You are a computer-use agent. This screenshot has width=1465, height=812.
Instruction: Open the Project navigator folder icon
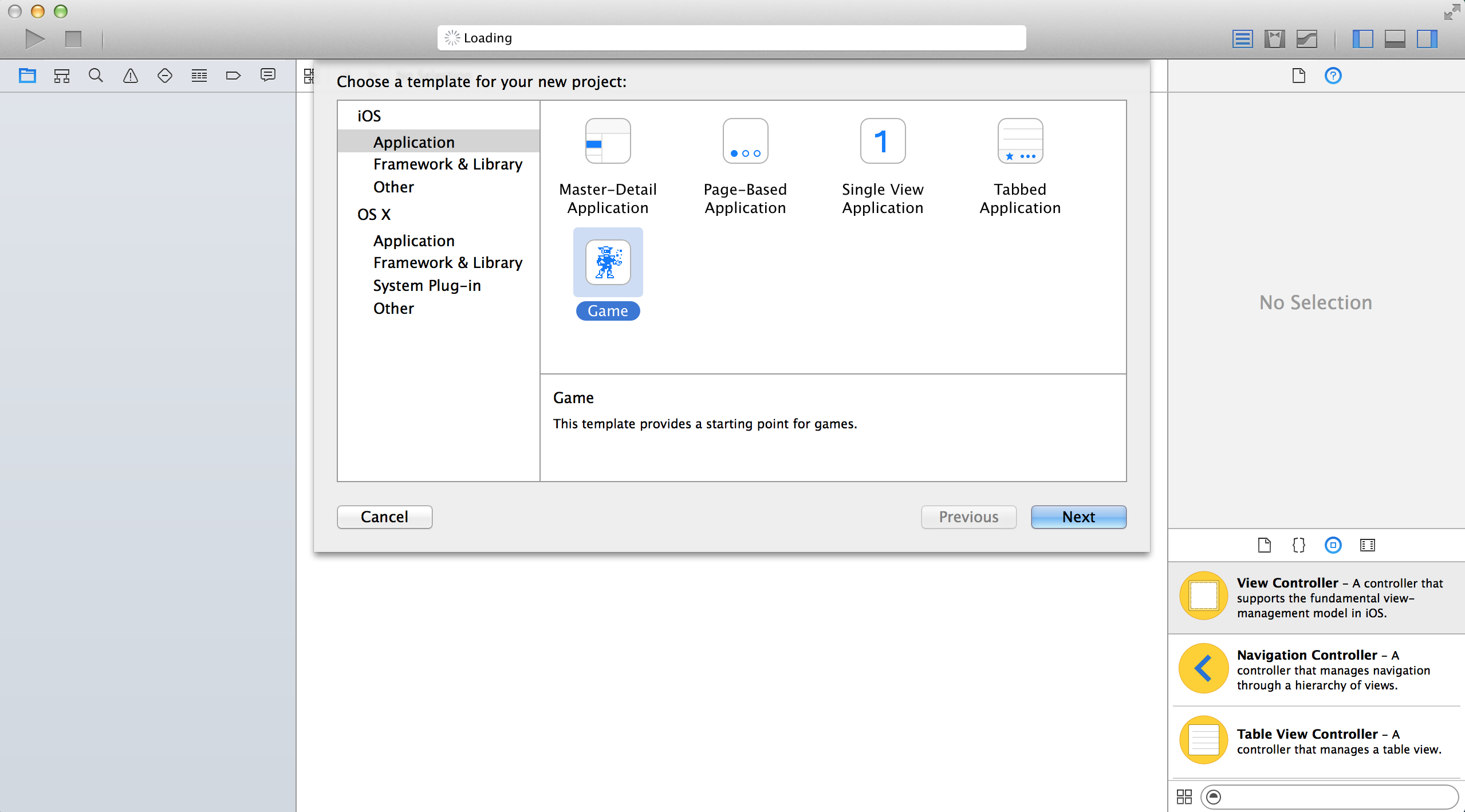(27, 76)
